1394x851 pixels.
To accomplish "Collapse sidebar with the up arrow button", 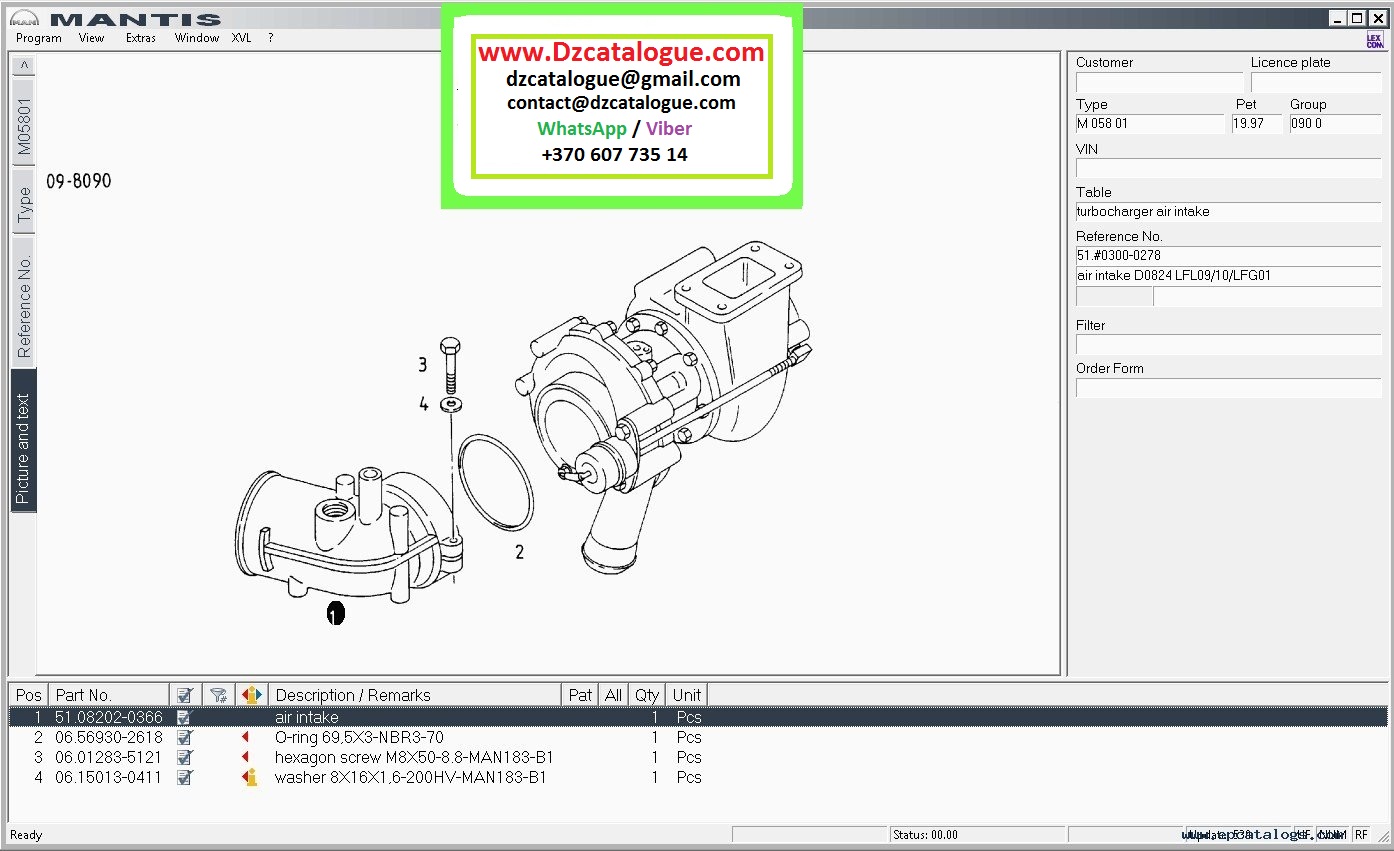I will (x=24, y=65).
